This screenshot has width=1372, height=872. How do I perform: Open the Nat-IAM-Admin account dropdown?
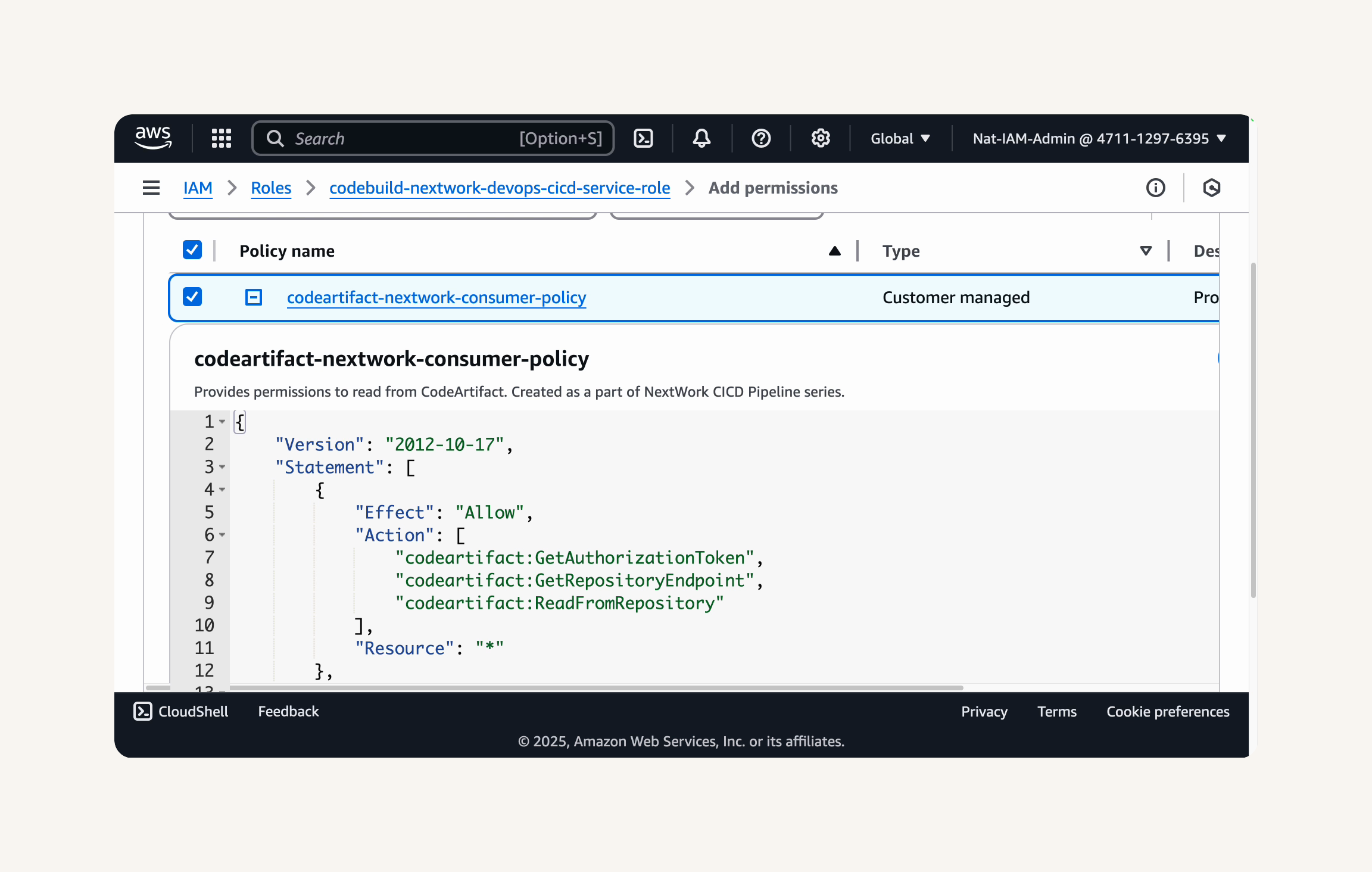(x=1099, y=138)
